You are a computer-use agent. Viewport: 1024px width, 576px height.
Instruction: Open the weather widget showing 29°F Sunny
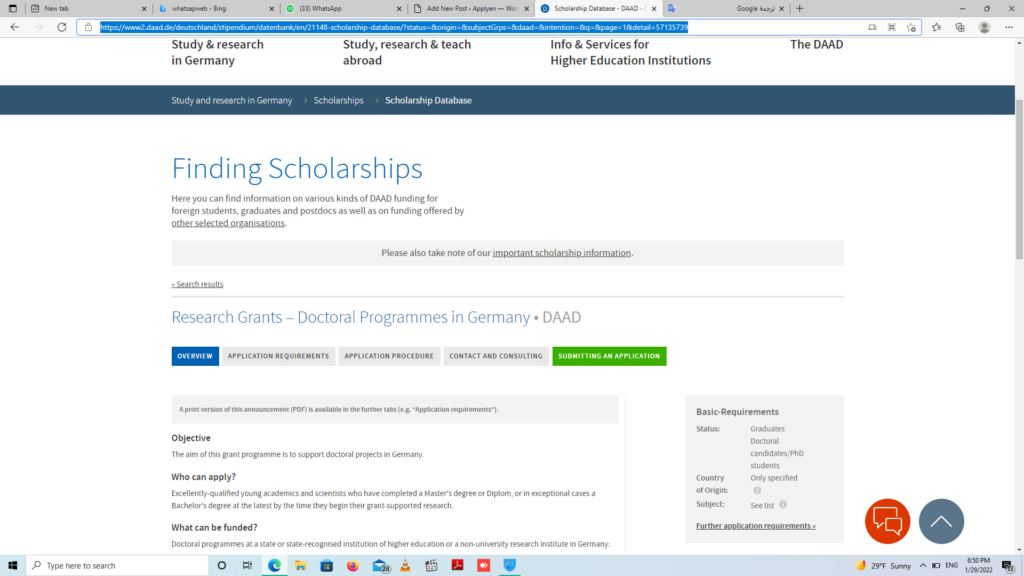click(x=884, y=566)
